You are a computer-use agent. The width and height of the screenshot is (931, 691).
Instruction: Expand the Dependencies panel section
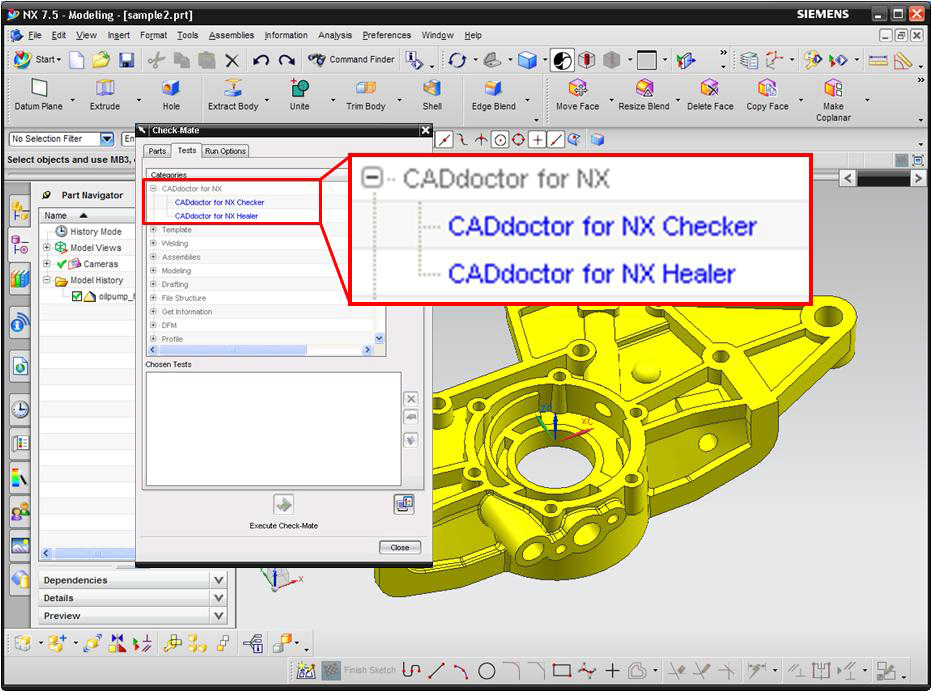click(219, 580)
